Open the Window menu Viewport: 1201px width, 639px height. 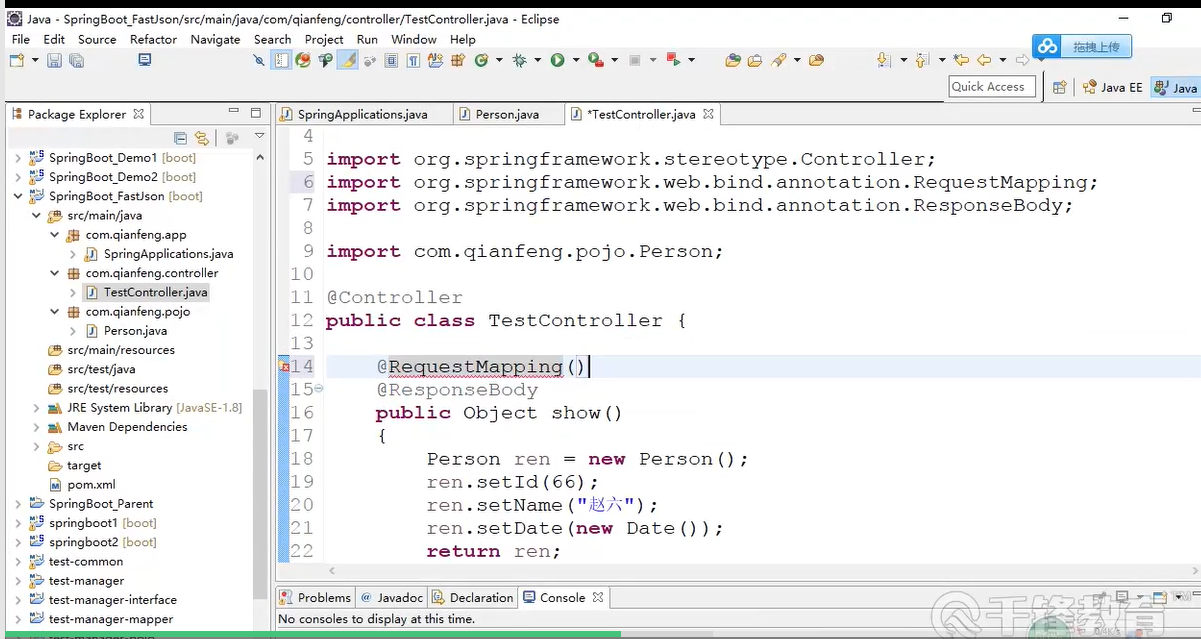[414, 39]
